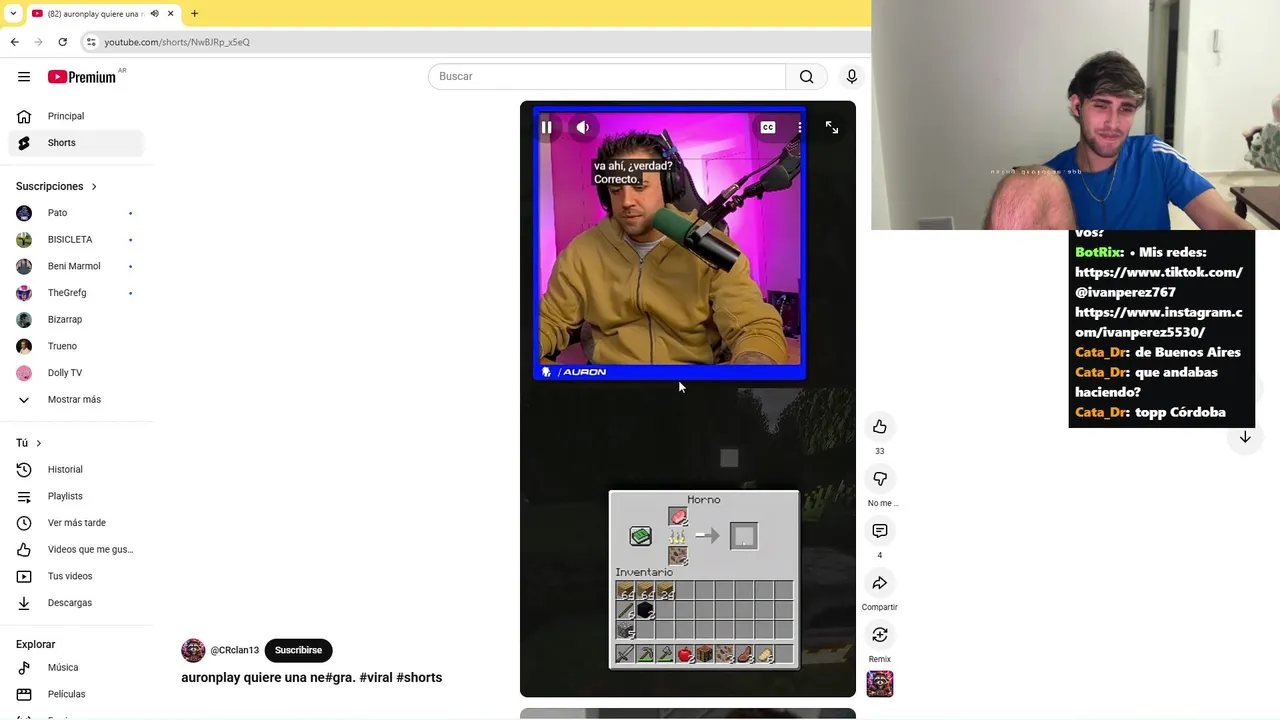
Task: Open Videos que me gustan
Action: point(76,550)
